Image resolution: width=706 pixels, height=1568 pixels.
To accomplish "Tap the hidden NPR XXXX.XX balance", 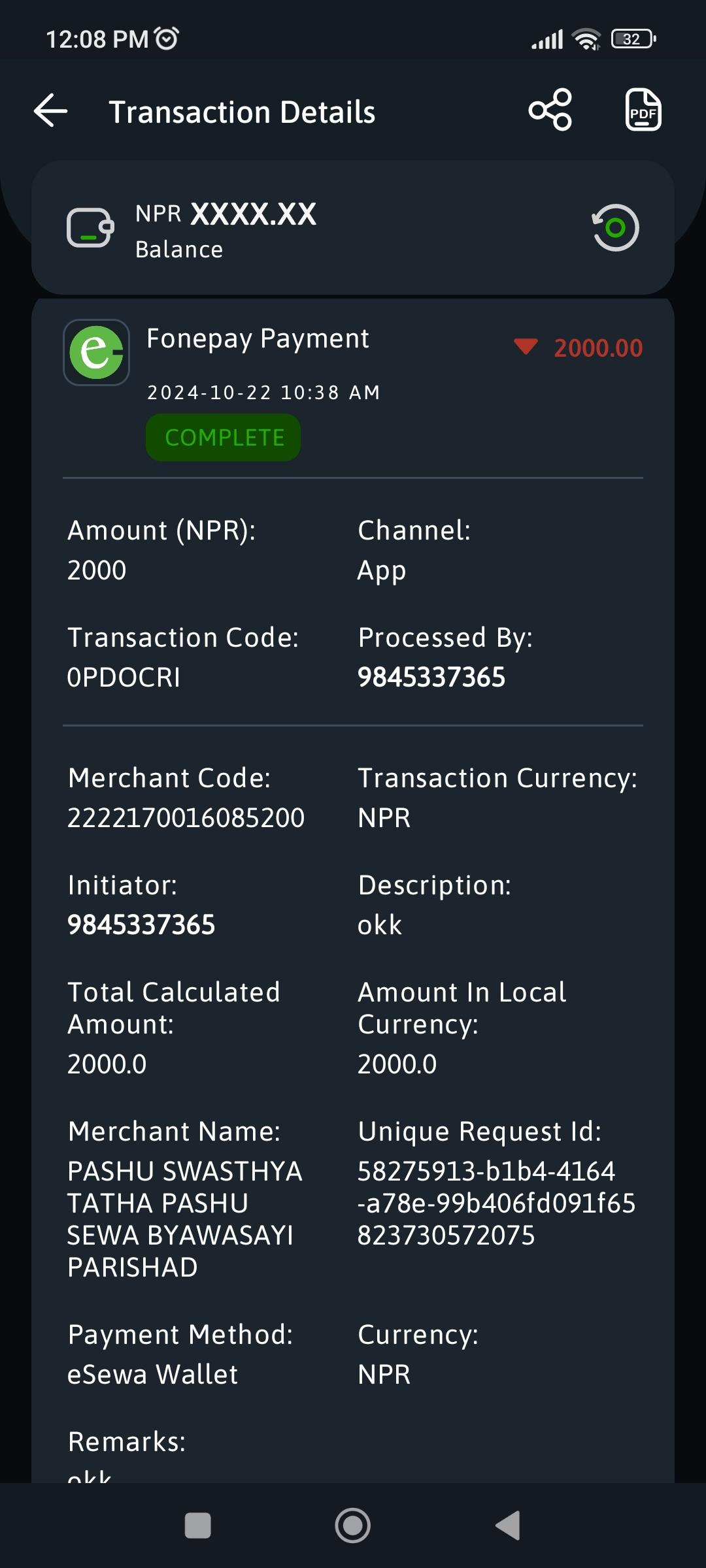I will (226, 214).
